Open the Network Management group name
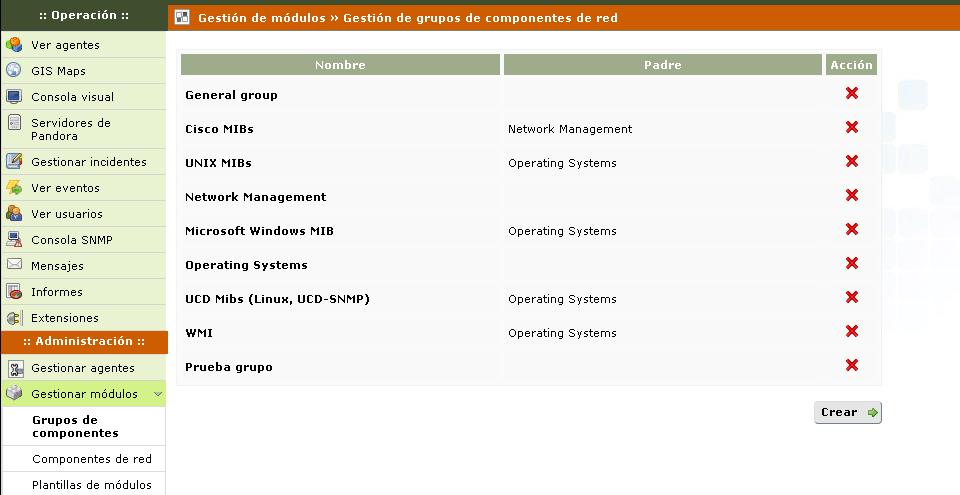Screen dimensions: 960x495 click(x=255, y=197)
